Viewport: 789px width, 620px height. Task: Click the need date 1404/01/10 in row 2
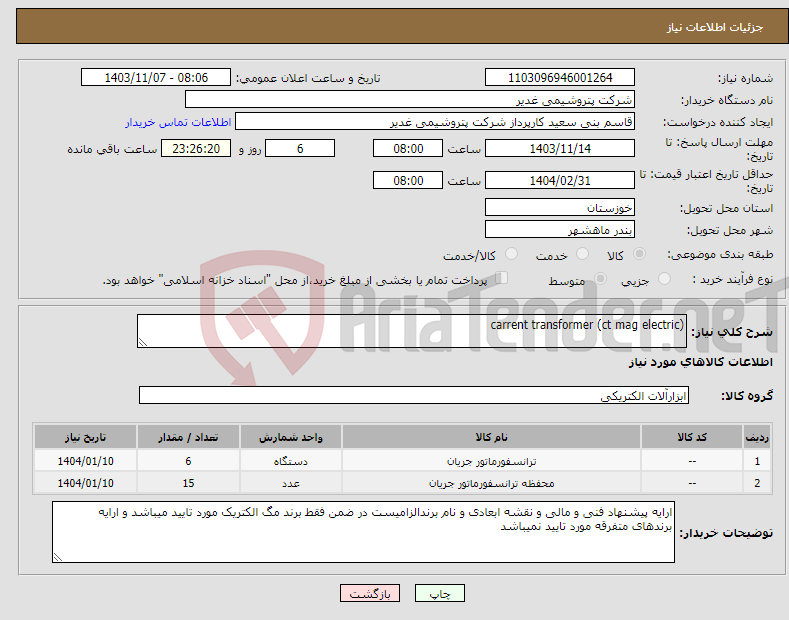[86, 483]
